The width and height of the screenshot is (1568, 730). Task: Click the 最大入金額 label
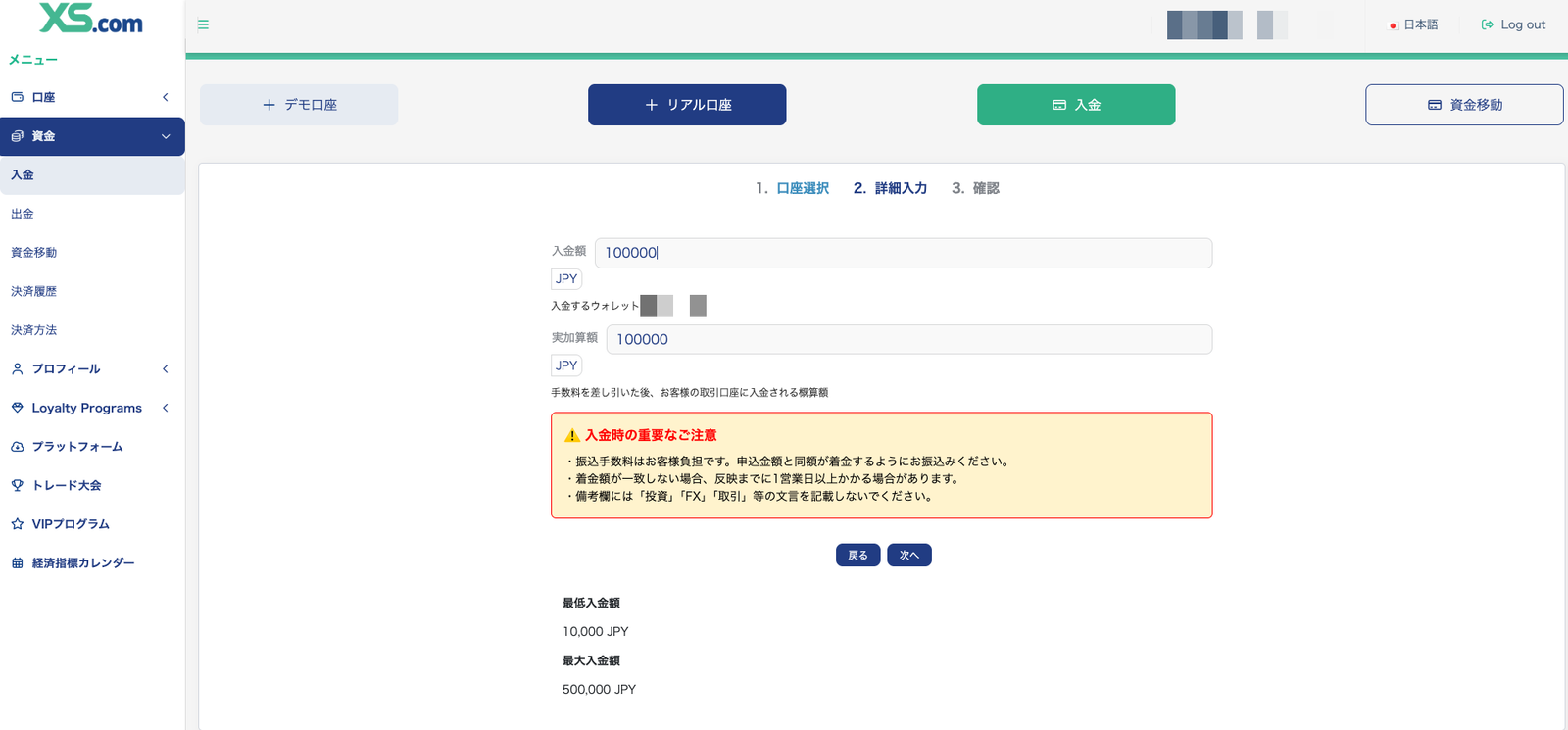(x=591, y=661)
